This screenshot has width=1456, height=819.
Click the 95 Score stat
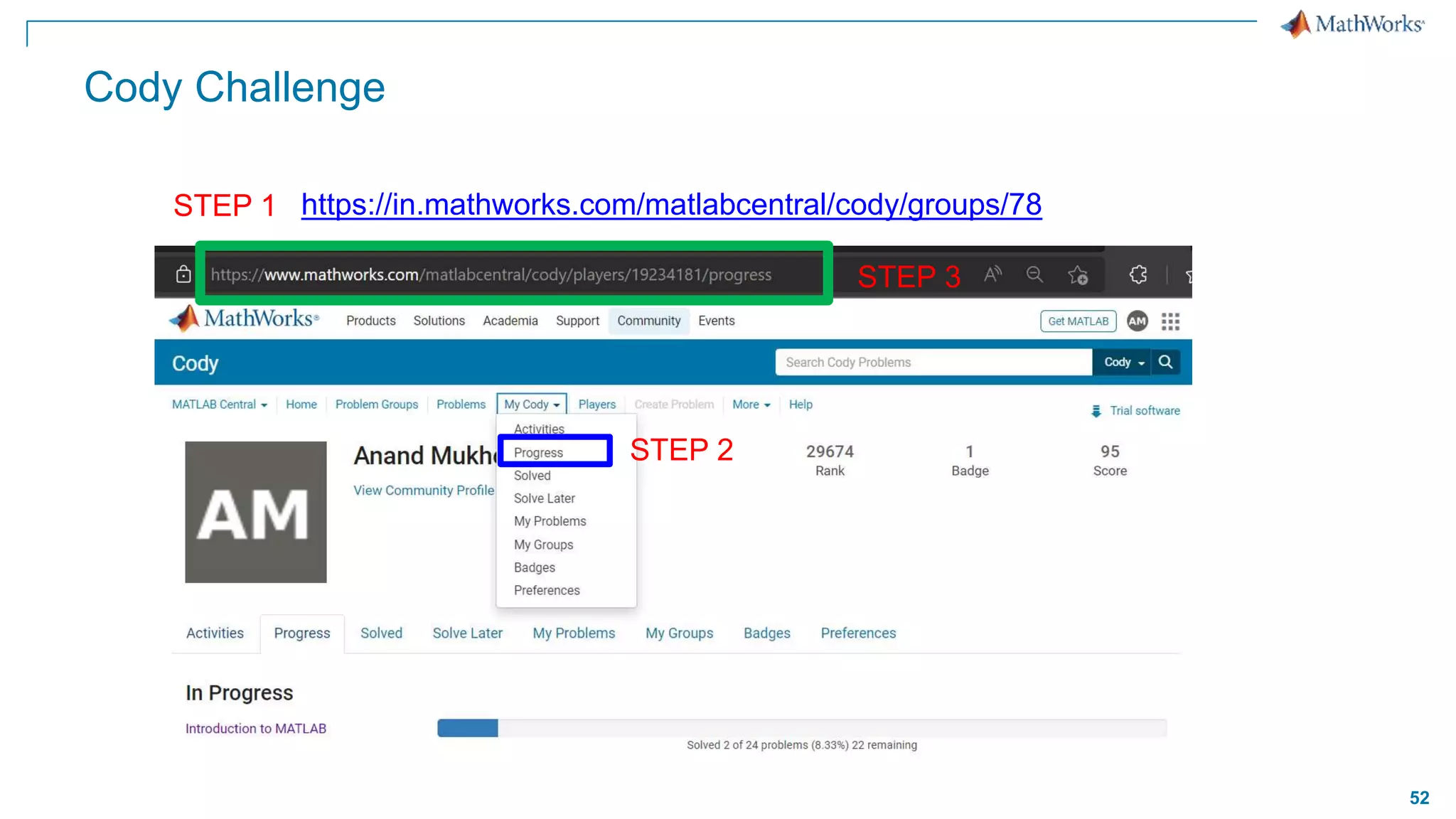(1110, 460)
